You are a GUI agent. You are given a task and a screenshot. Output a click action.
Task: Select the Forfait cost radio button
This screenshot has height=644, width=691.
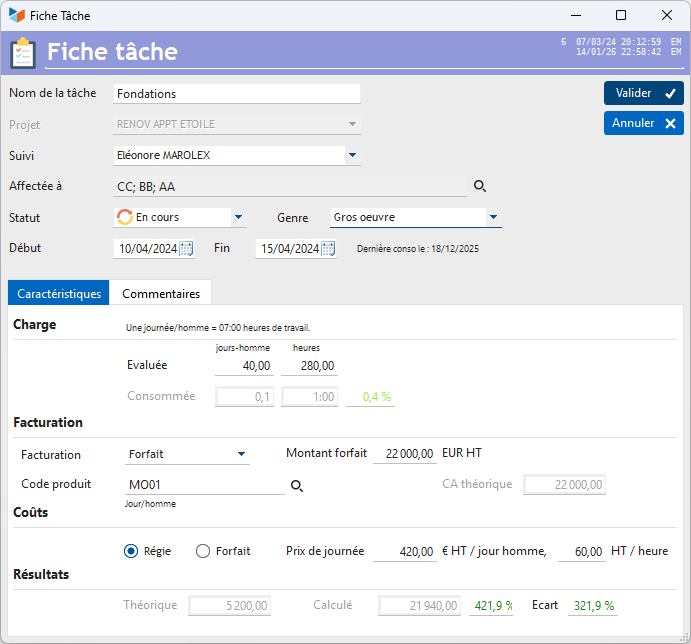click(x=203, y=551)
